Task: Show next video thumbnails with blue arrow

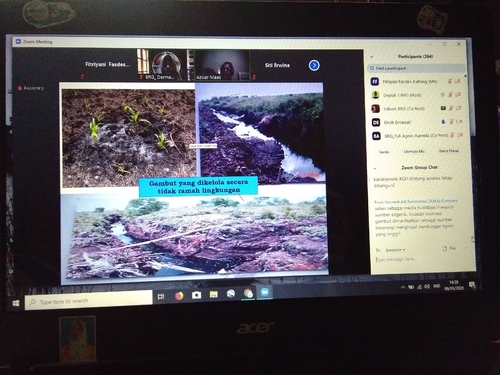Action: click(x=314, y=65)
